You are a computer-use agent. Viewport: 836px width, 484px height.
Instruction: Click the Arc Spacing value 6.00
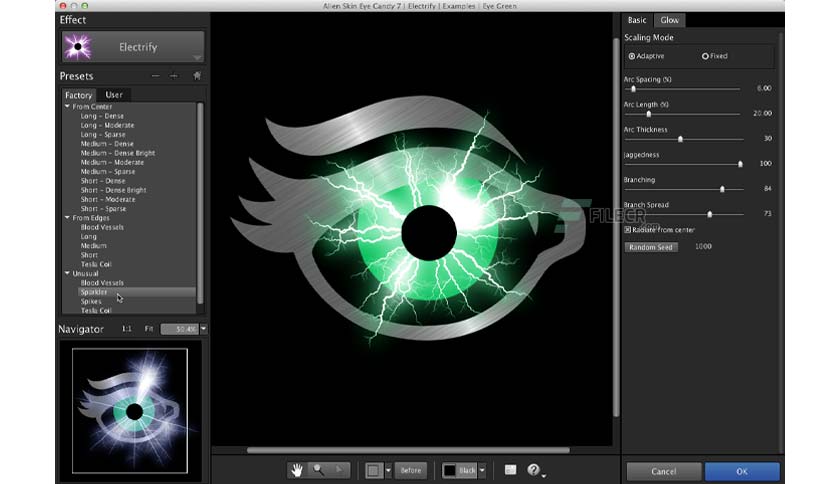pos(763,88)
